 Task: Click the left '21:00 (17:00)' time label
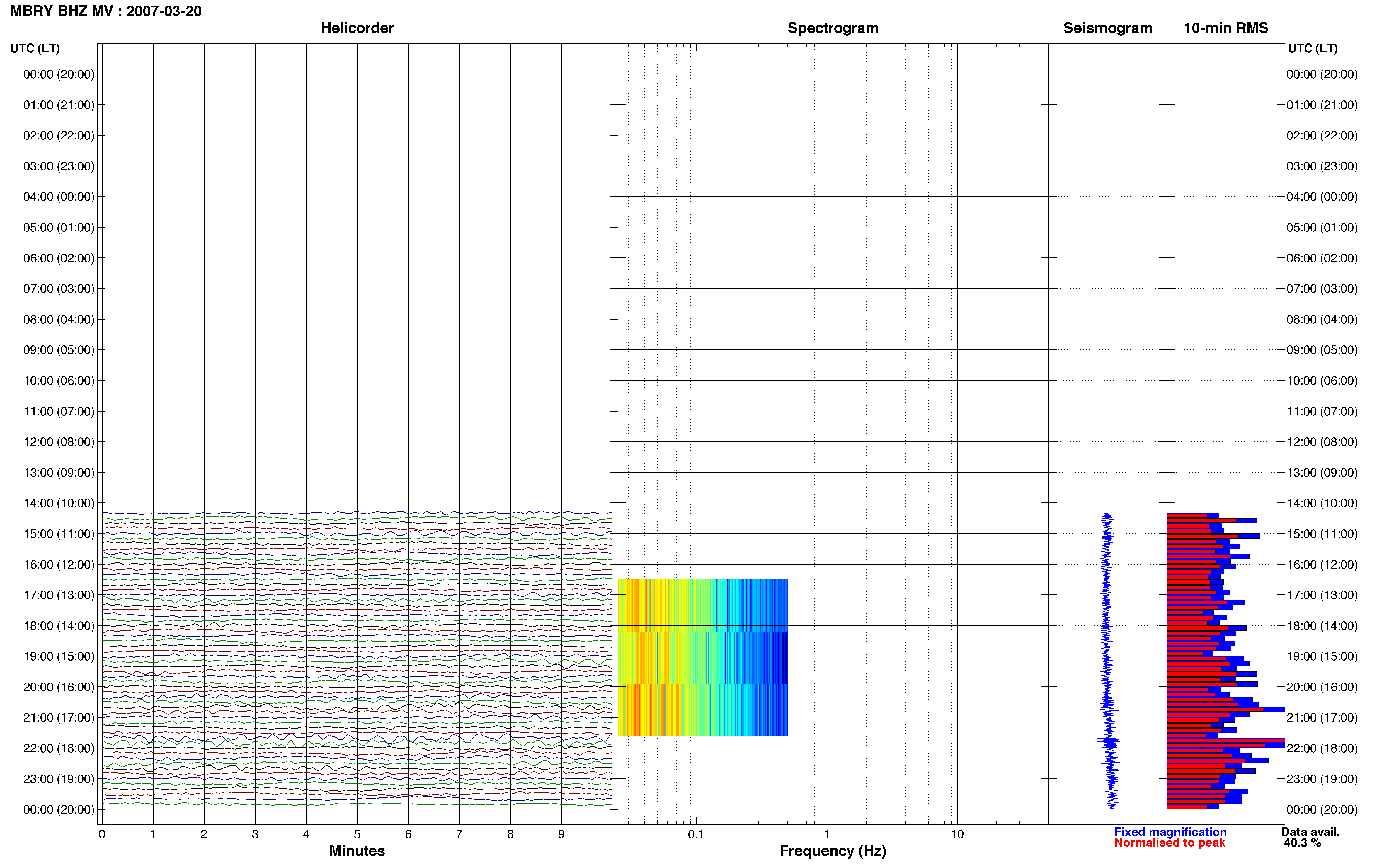(x=59, y=718)
